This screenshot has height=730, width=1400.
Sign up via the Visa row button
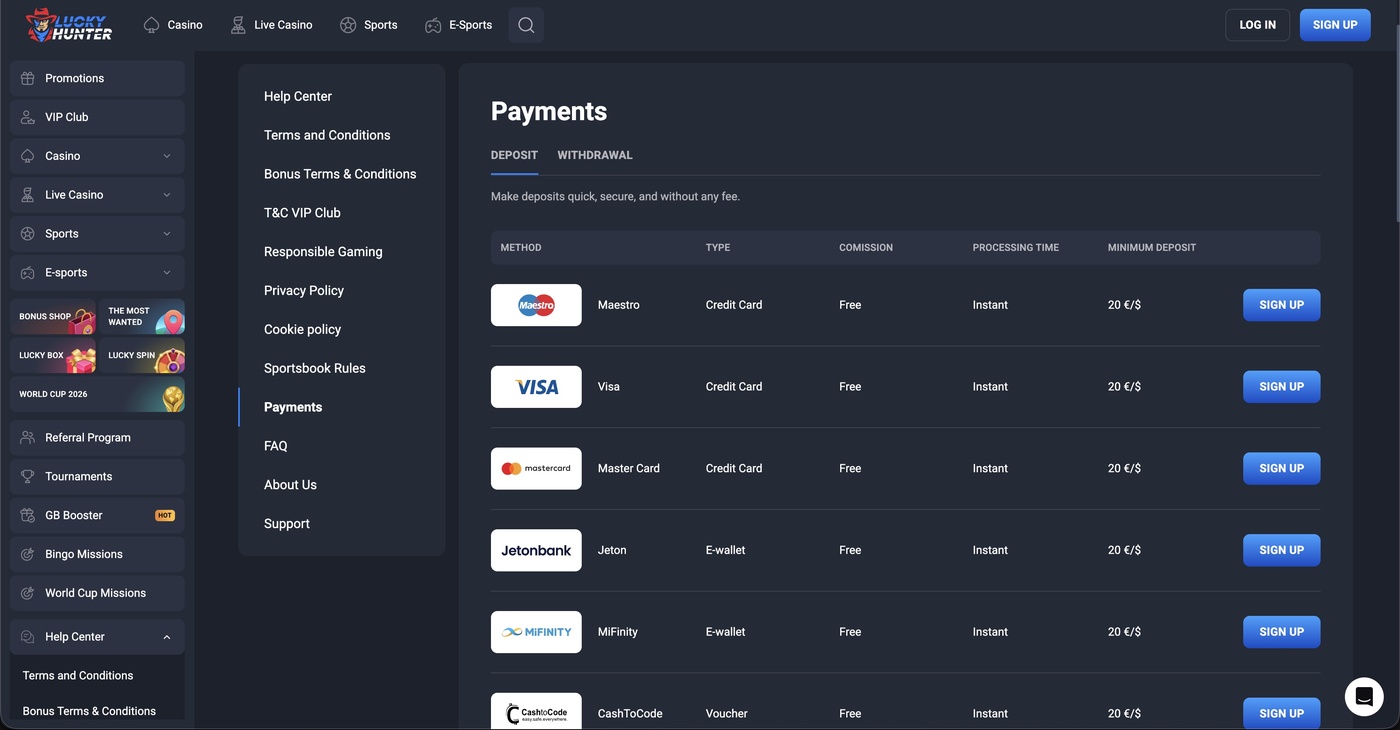1281,387
